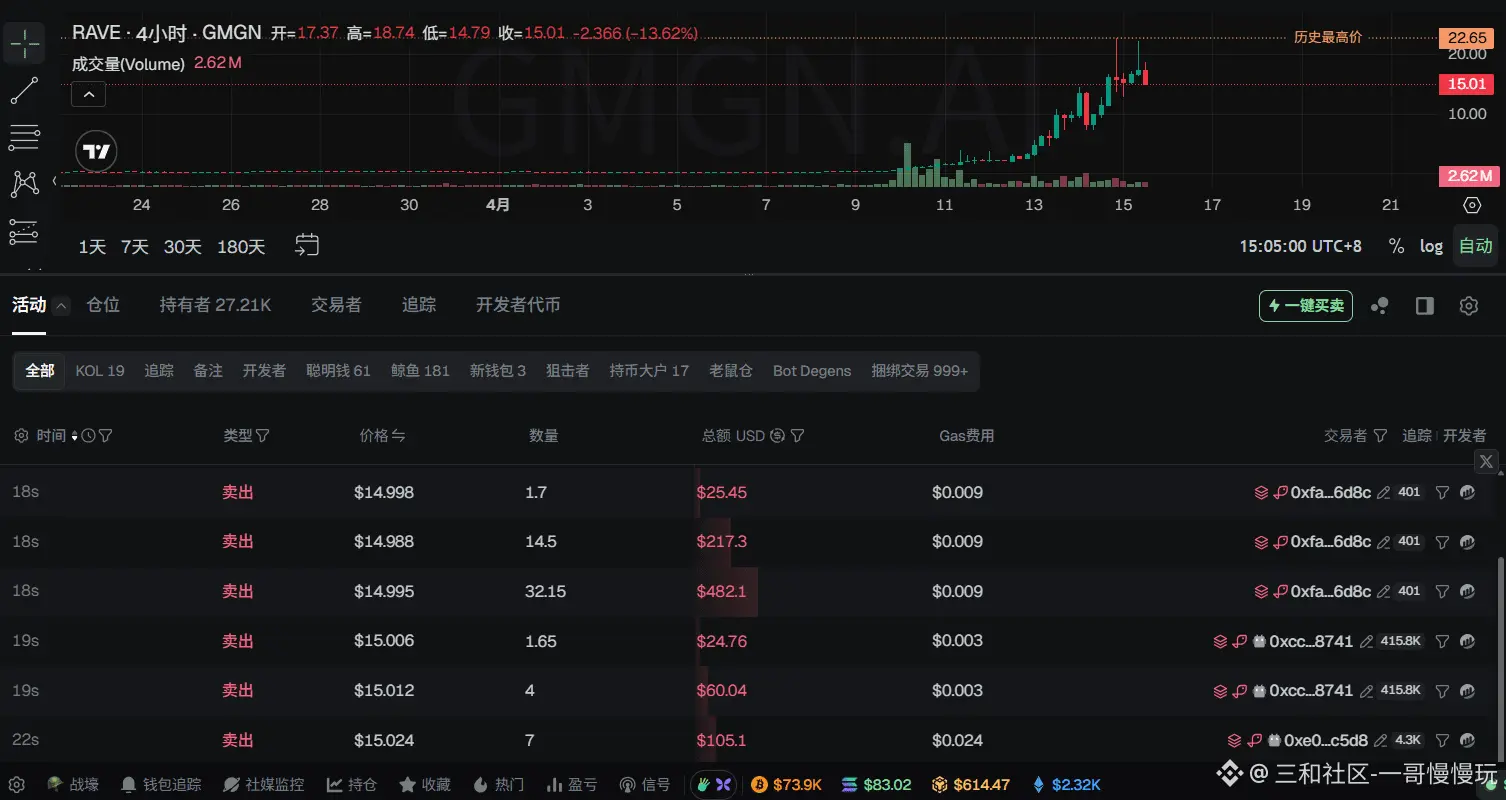Open 钱包追踪 in bottom bar
Image resolution: width=1506 pixels, height=800 pixels.
pos(161,785)
